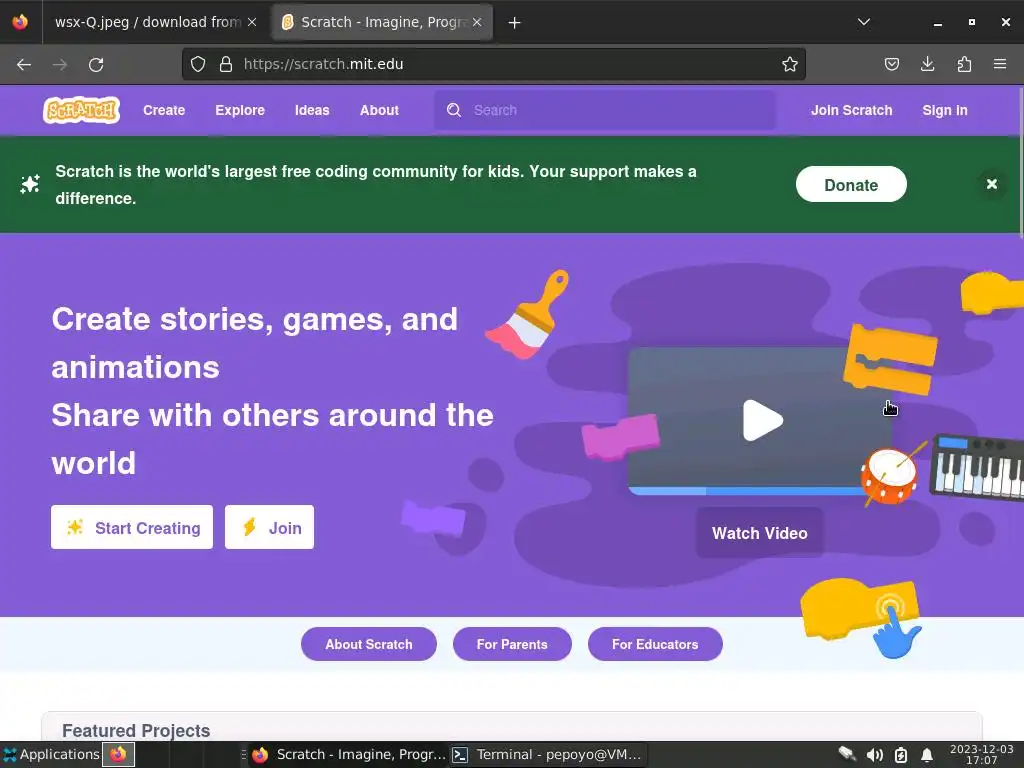
Task: Click the date and time clock in the panel
Action: click(x=982, y=754)
